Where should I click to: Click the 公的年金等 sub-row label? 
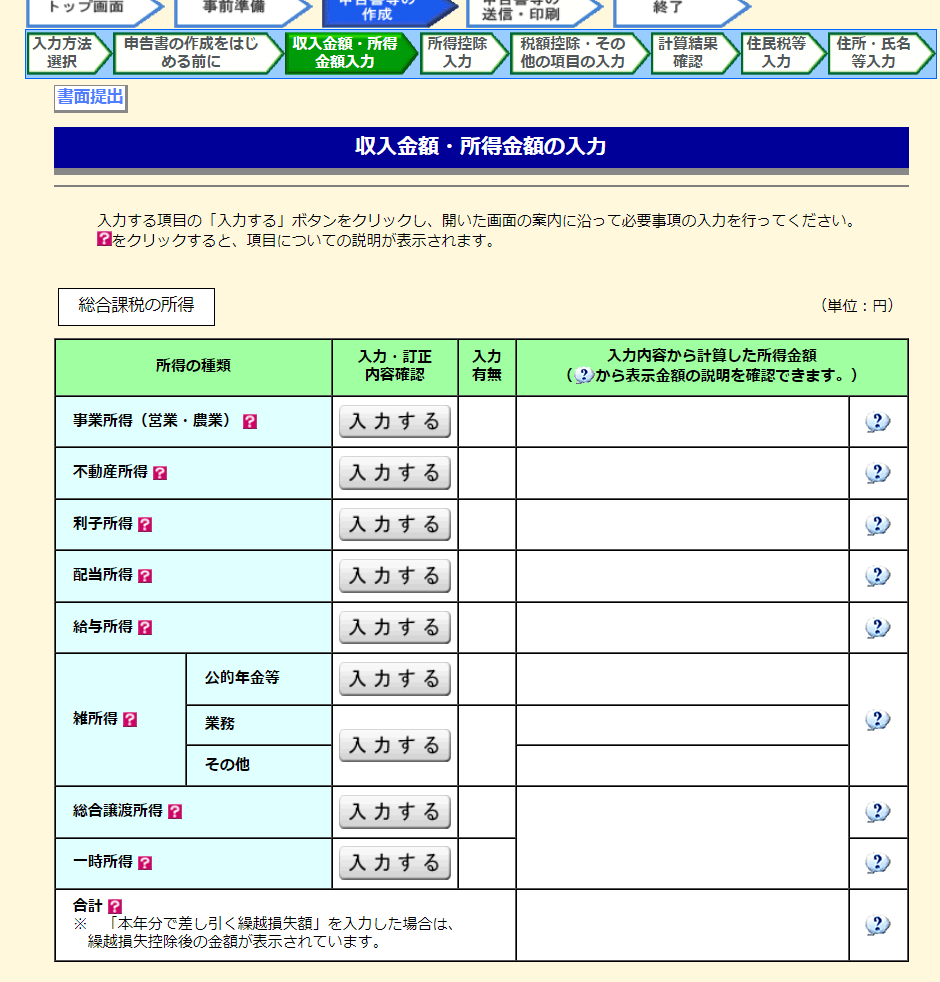242,678
